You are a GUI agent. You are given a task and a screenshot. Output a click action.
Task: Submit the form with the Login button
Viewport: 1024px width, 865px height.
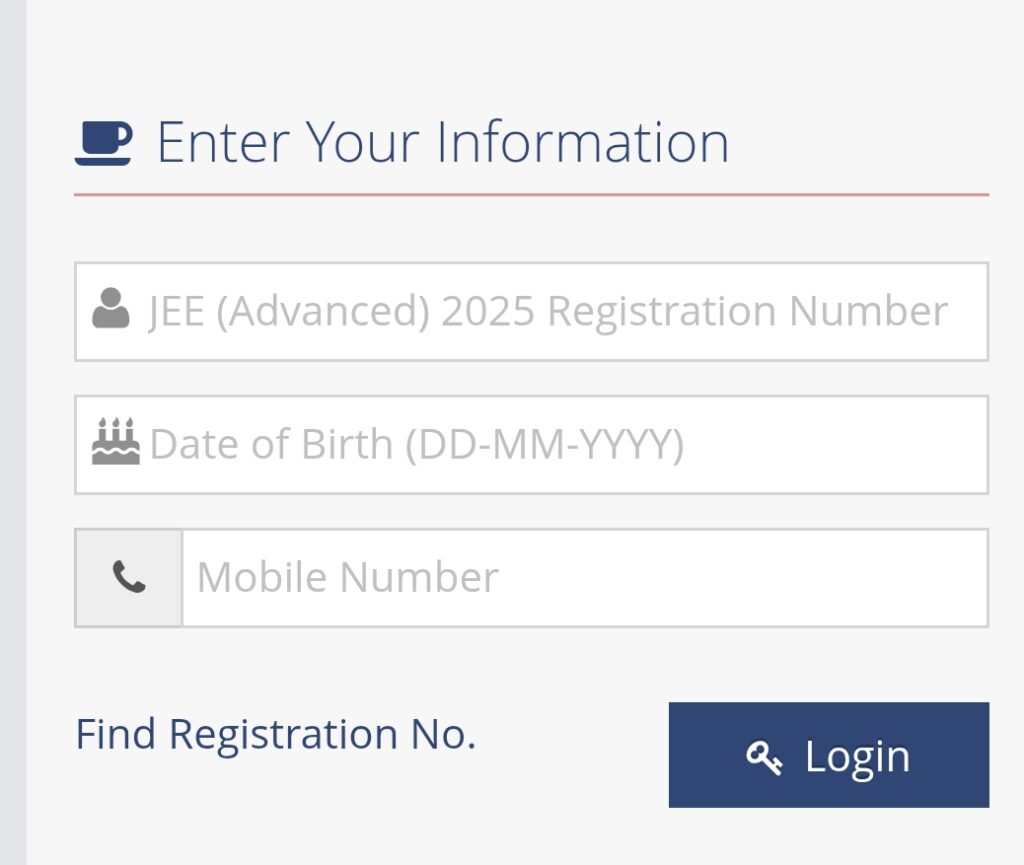coord(829,755)
